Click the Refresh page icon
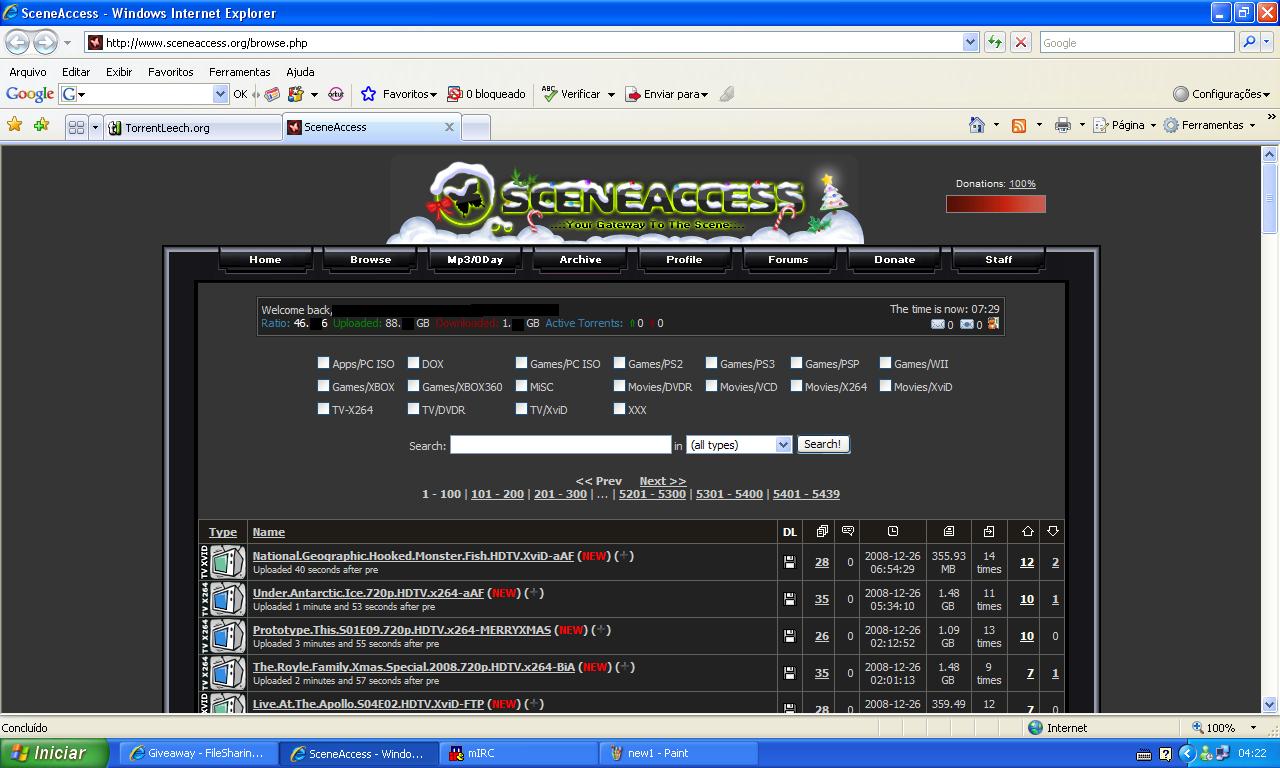 point(994,42)
